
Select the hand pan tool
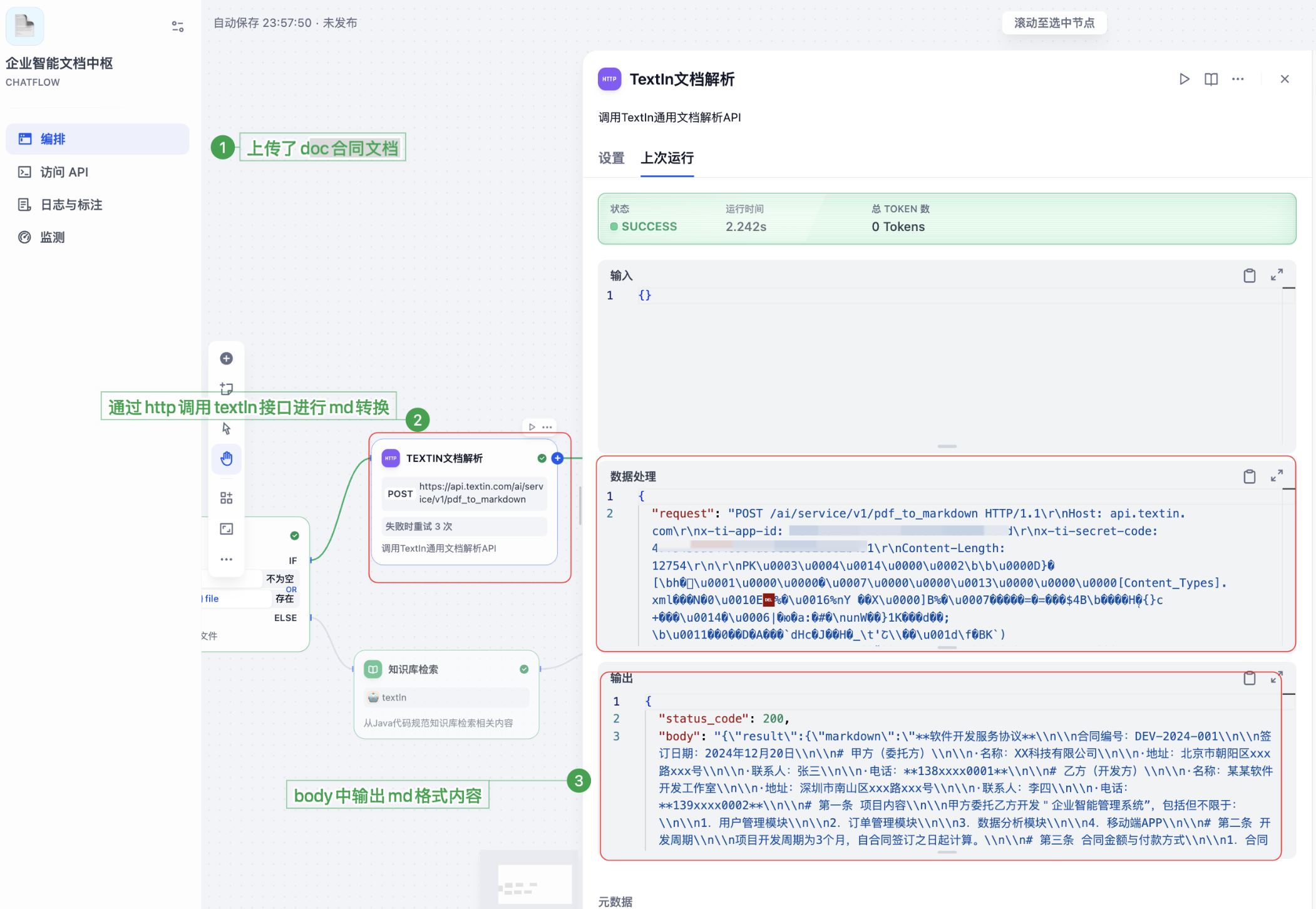227,459
